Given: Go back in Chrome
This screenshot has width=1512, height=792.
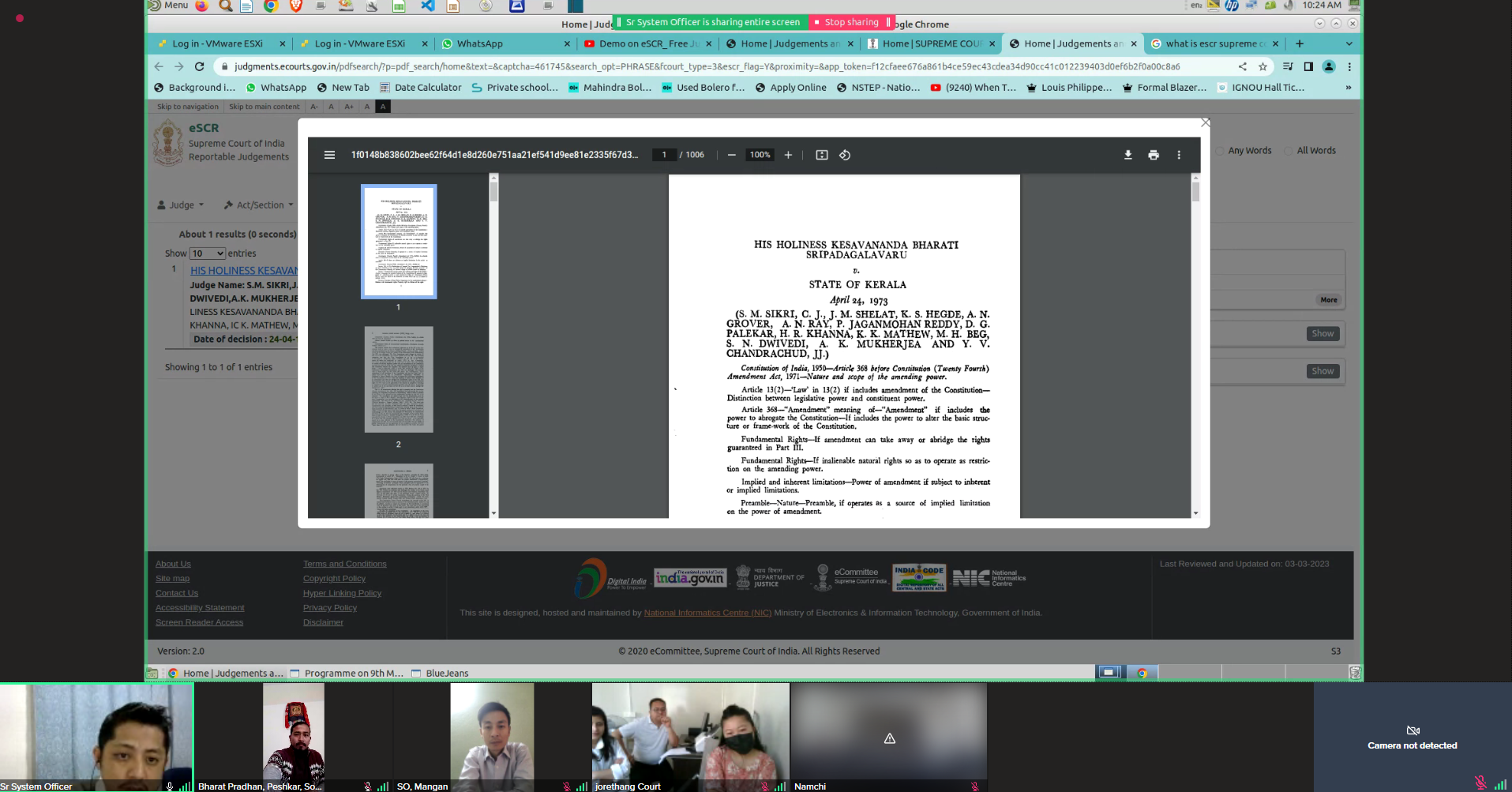Looking at the screenshot, I should [159, 66].
